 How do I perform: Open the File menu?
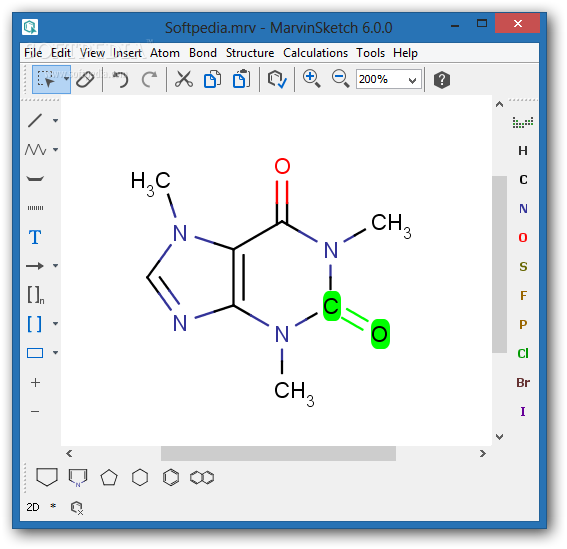(33, 53)
